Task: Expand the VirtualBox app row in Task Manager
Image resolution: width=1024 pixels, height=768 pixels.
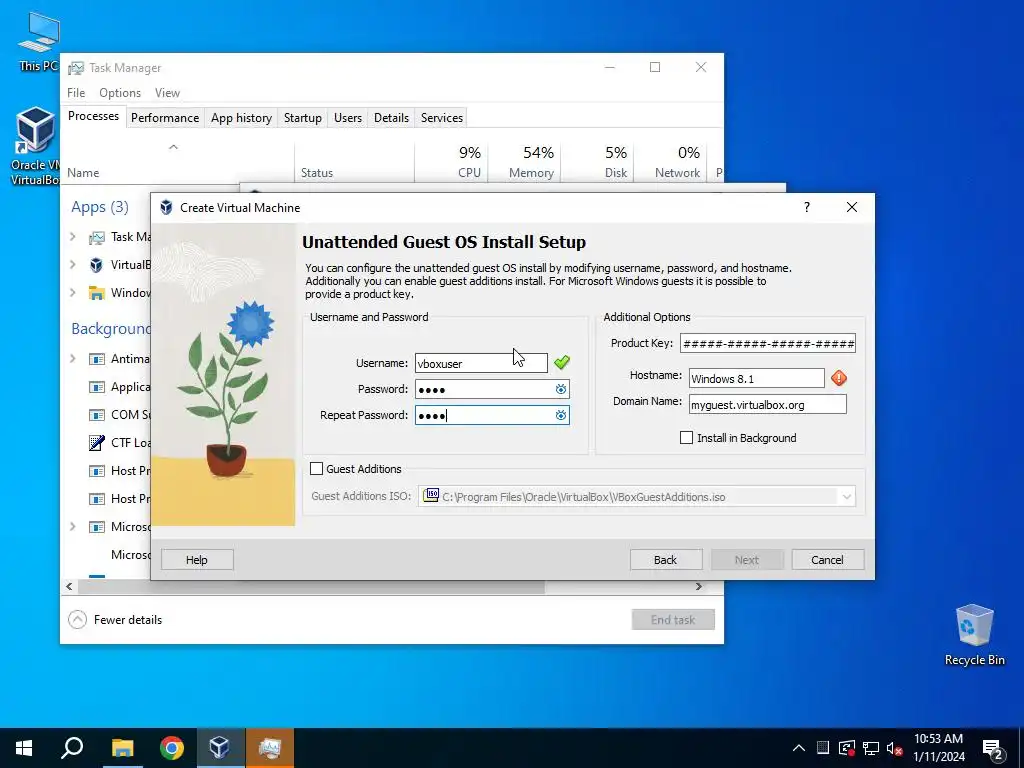Action: 72,264
